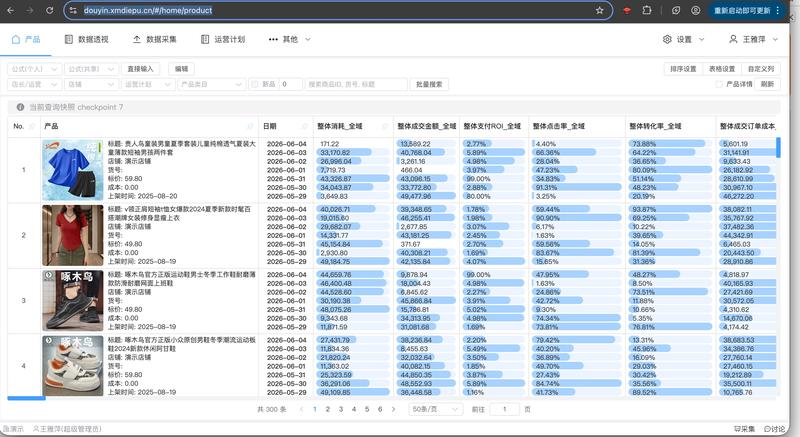Click the black sneaker product thumbnail
The height and width of the screenshot is (437, 800).
(73, 300)
